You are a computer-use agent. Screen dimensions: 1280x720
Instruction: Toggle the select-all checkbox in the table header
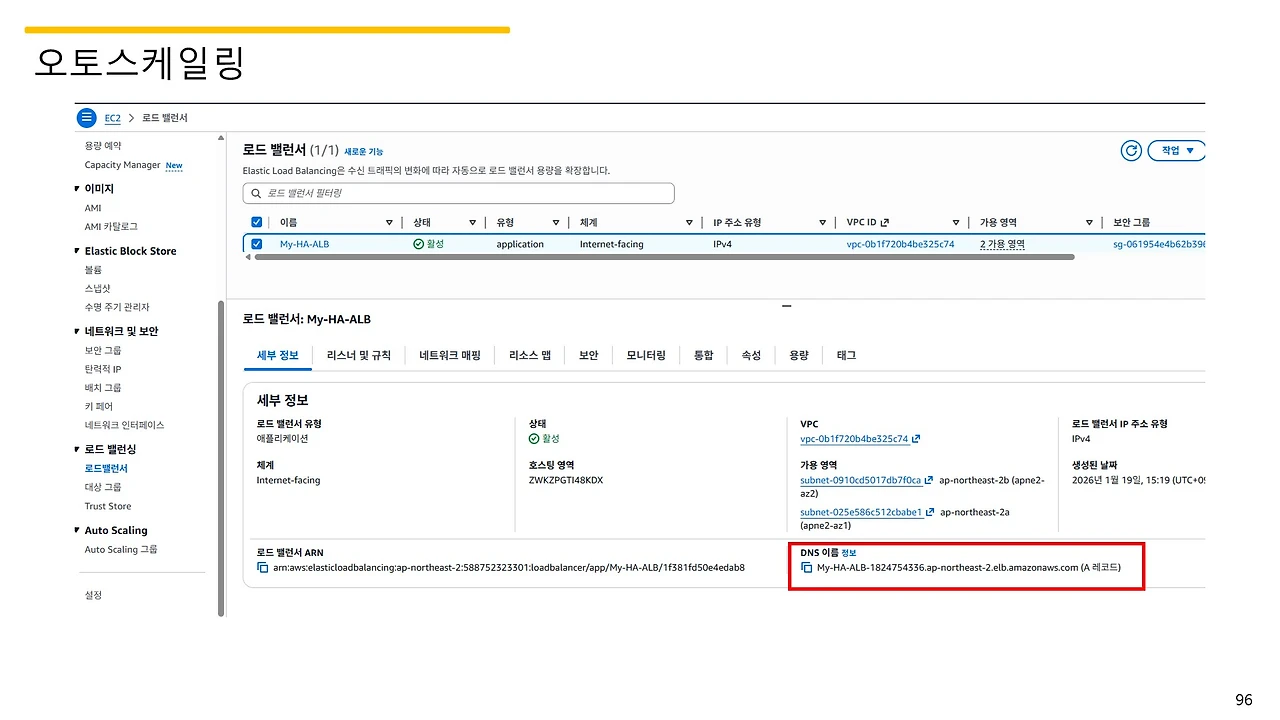pyautogui.click(x=257, y=222)
